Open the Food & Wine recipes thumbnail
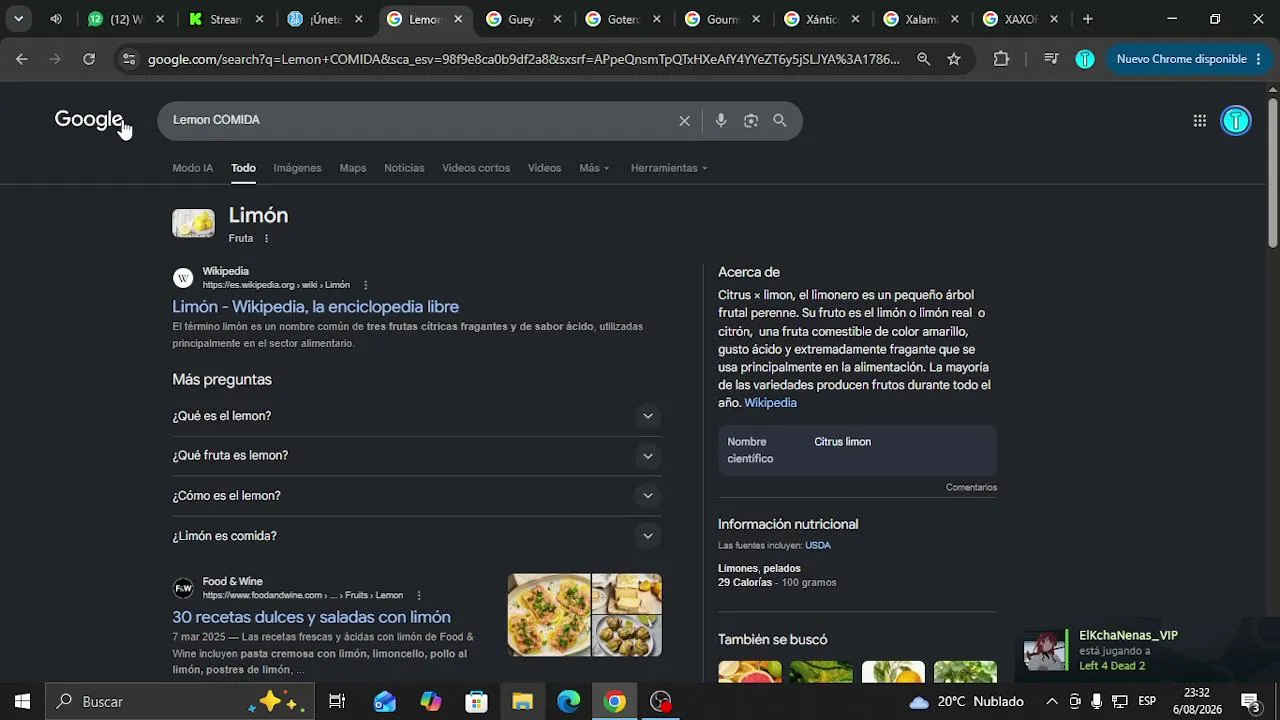This screenshot has width=1280, height=720. [585, 615]
